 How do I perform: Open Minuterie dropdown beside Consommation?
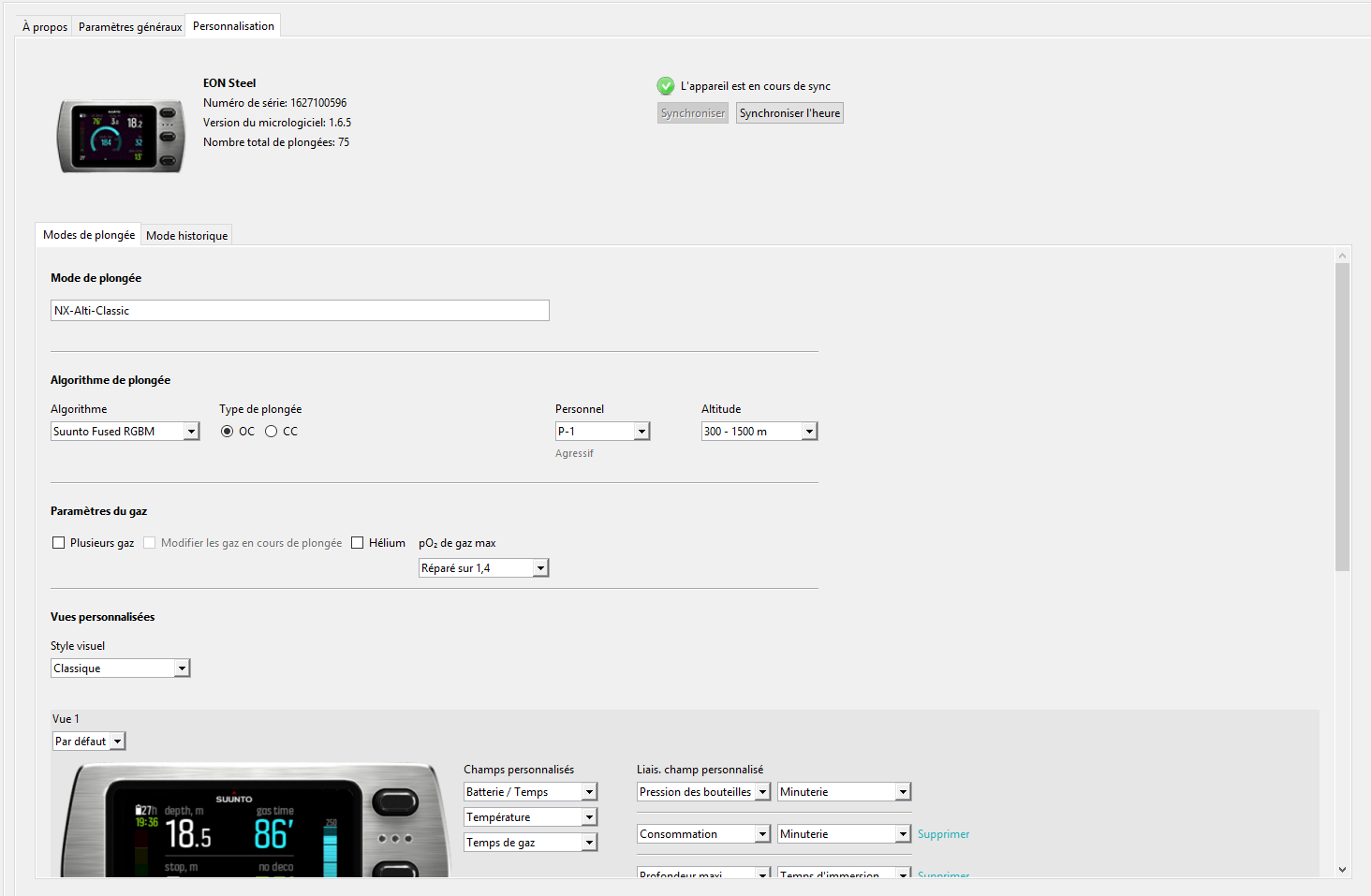coord(845,834)
